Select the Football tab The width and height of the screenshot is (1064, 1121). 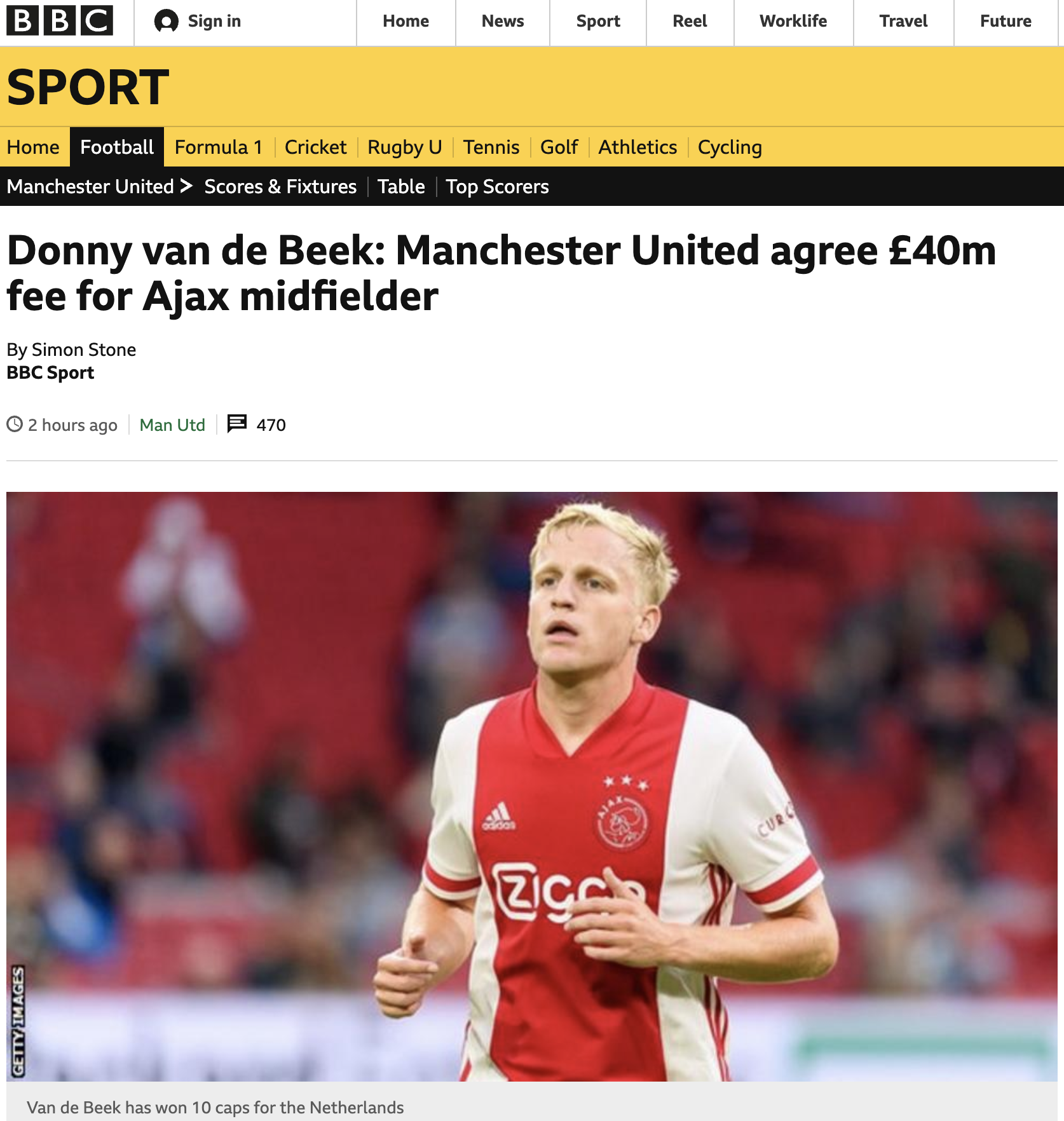pyautogui.click(x=117, y=147)
